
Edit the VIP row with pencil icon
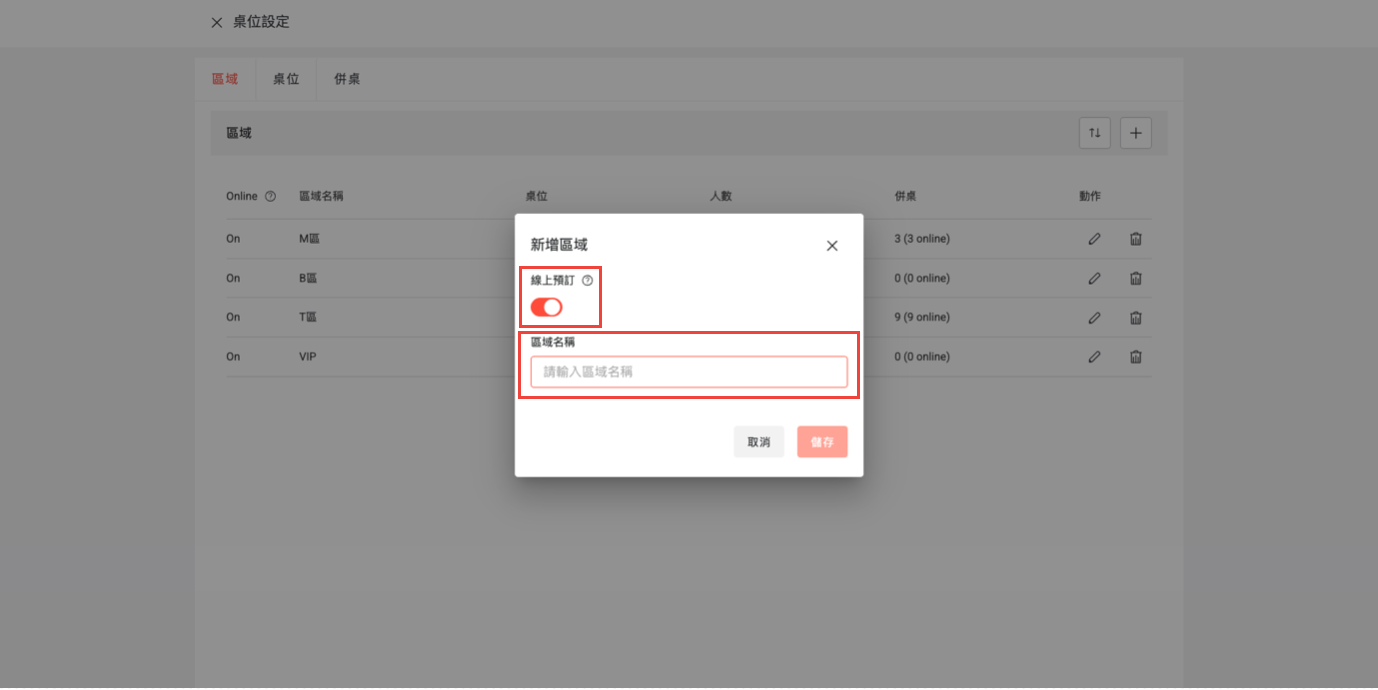(1095, 357)
